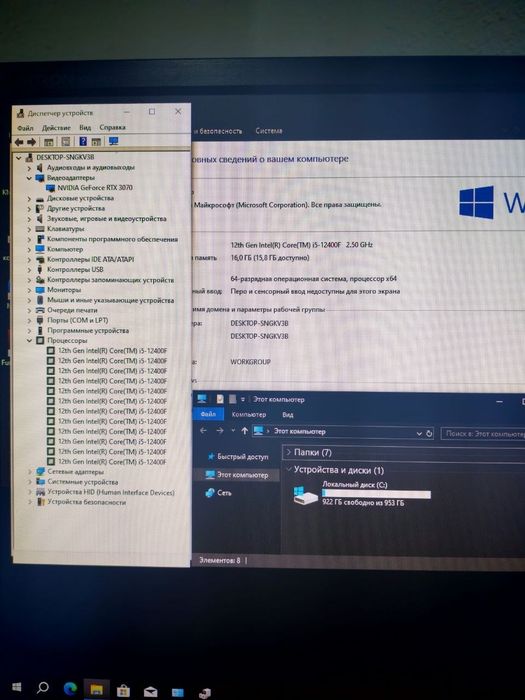525x700 pixels.
Task: Open recent locations dropdown in File Explorer
Action: click(x=233, y=431)
